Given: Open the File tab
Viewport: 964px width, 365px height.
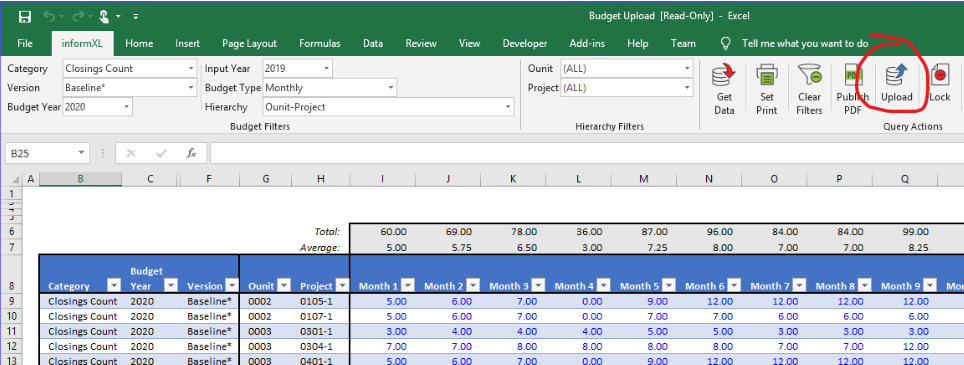Looking at the screenshot, I should (x=25, y=44).
